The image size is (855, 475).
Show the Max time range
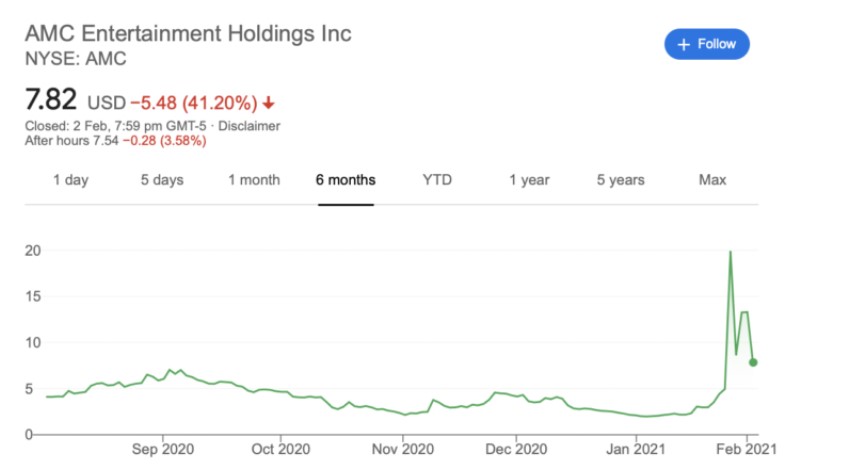coord(712,180)
